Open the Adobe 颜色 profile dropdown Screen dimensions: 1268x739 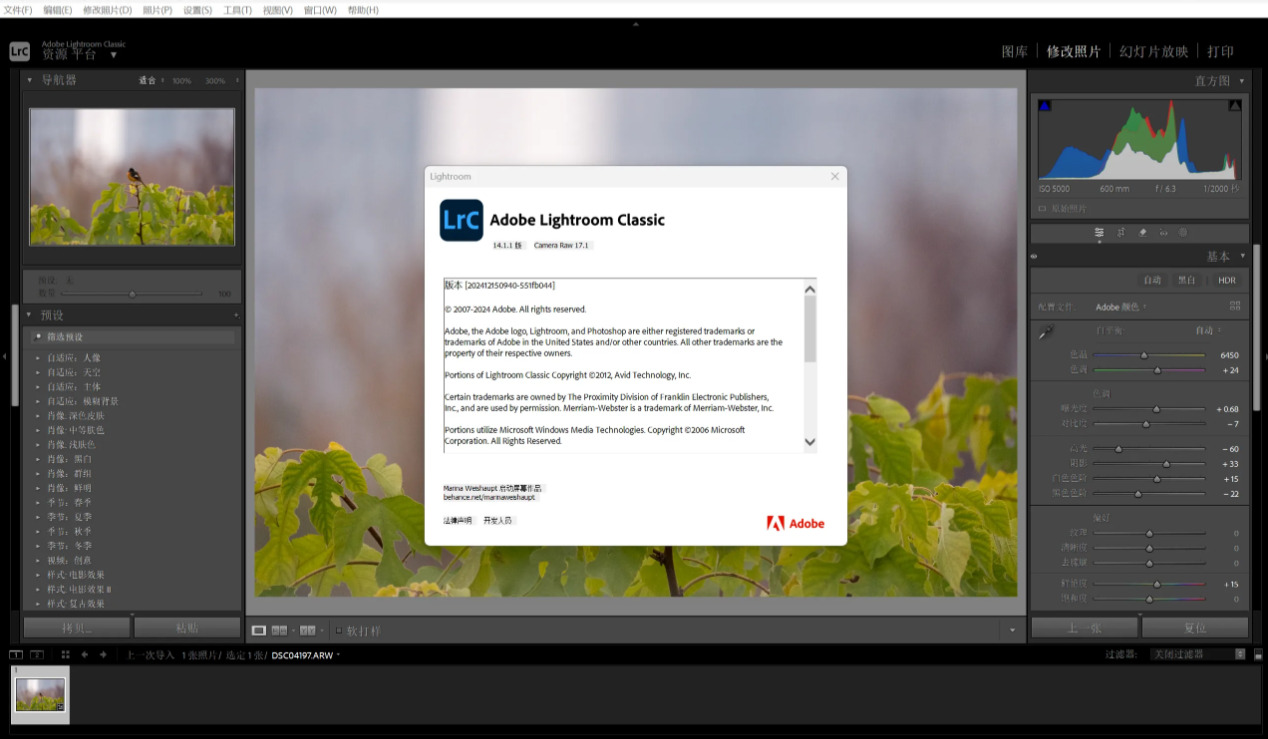[x=1121, y=307]
